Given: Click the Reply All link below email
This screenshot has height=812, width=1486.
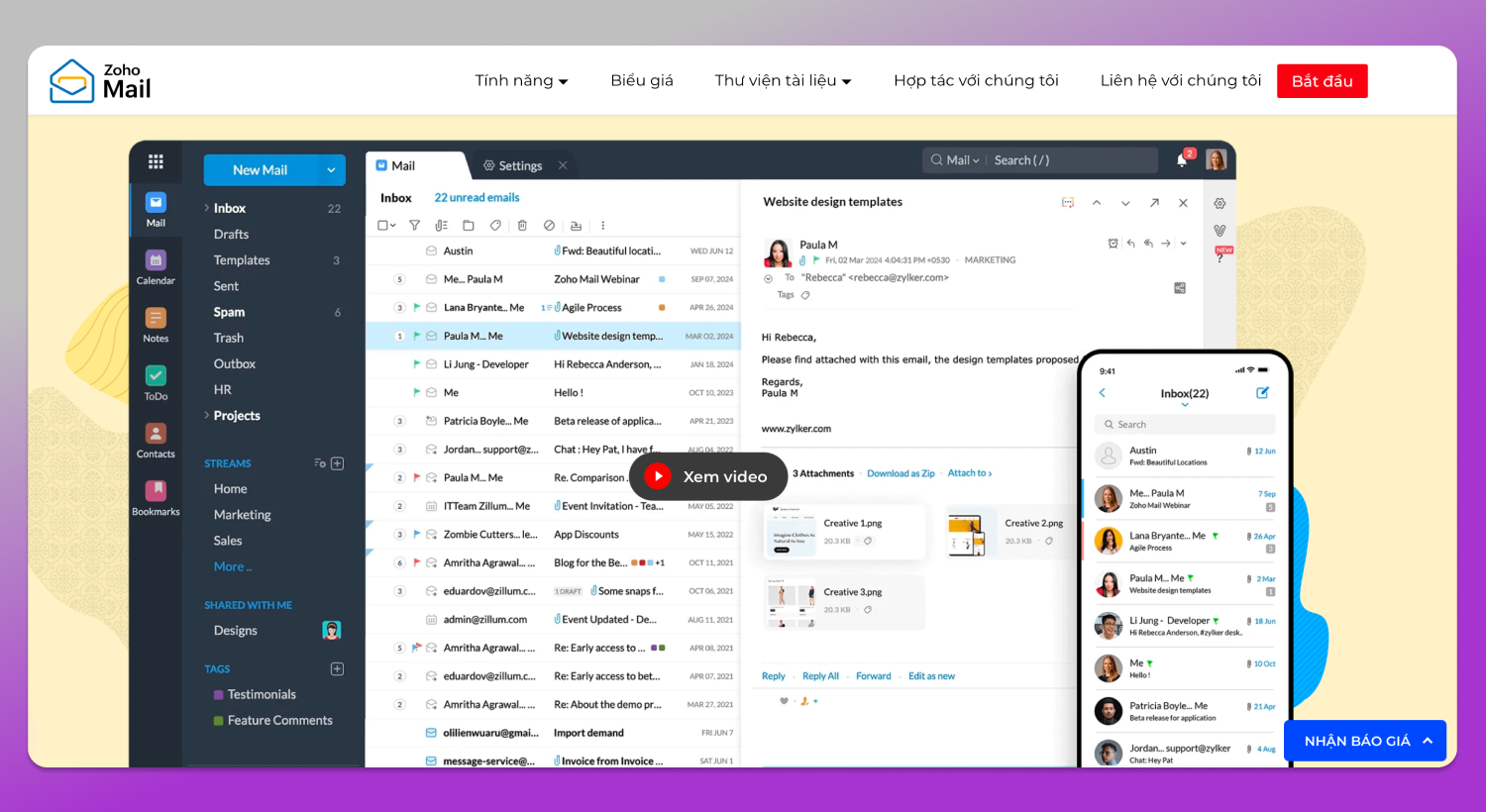Looking at the screenshot, I should (x=820, y=676).
